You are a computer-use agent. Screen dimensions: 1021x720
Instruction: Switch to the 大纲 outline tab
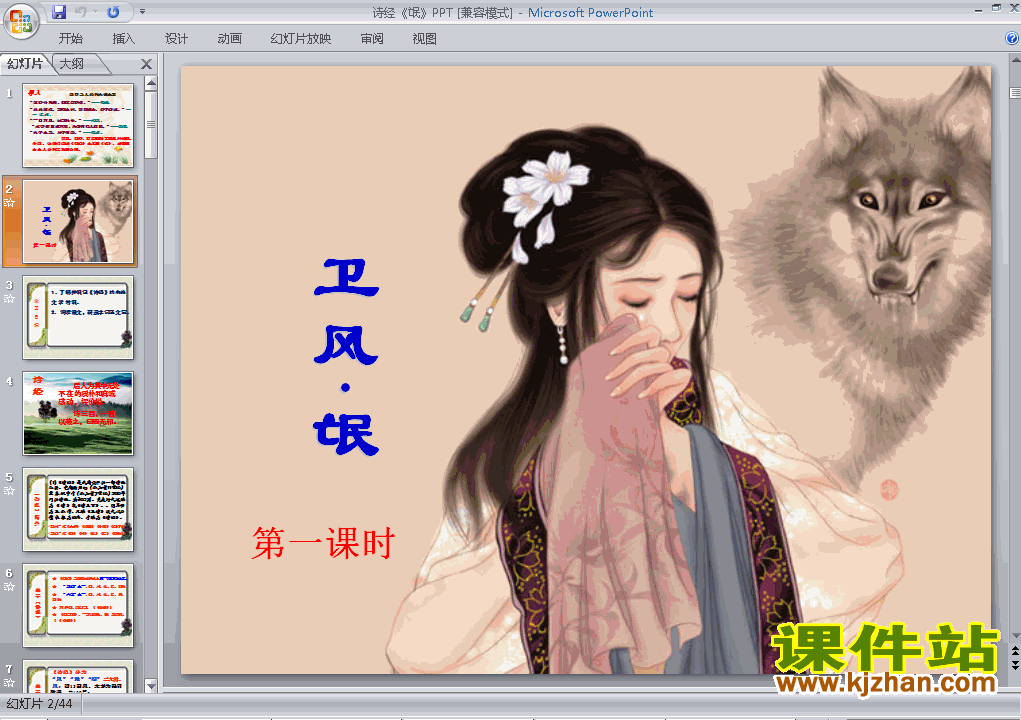point(72,64)
